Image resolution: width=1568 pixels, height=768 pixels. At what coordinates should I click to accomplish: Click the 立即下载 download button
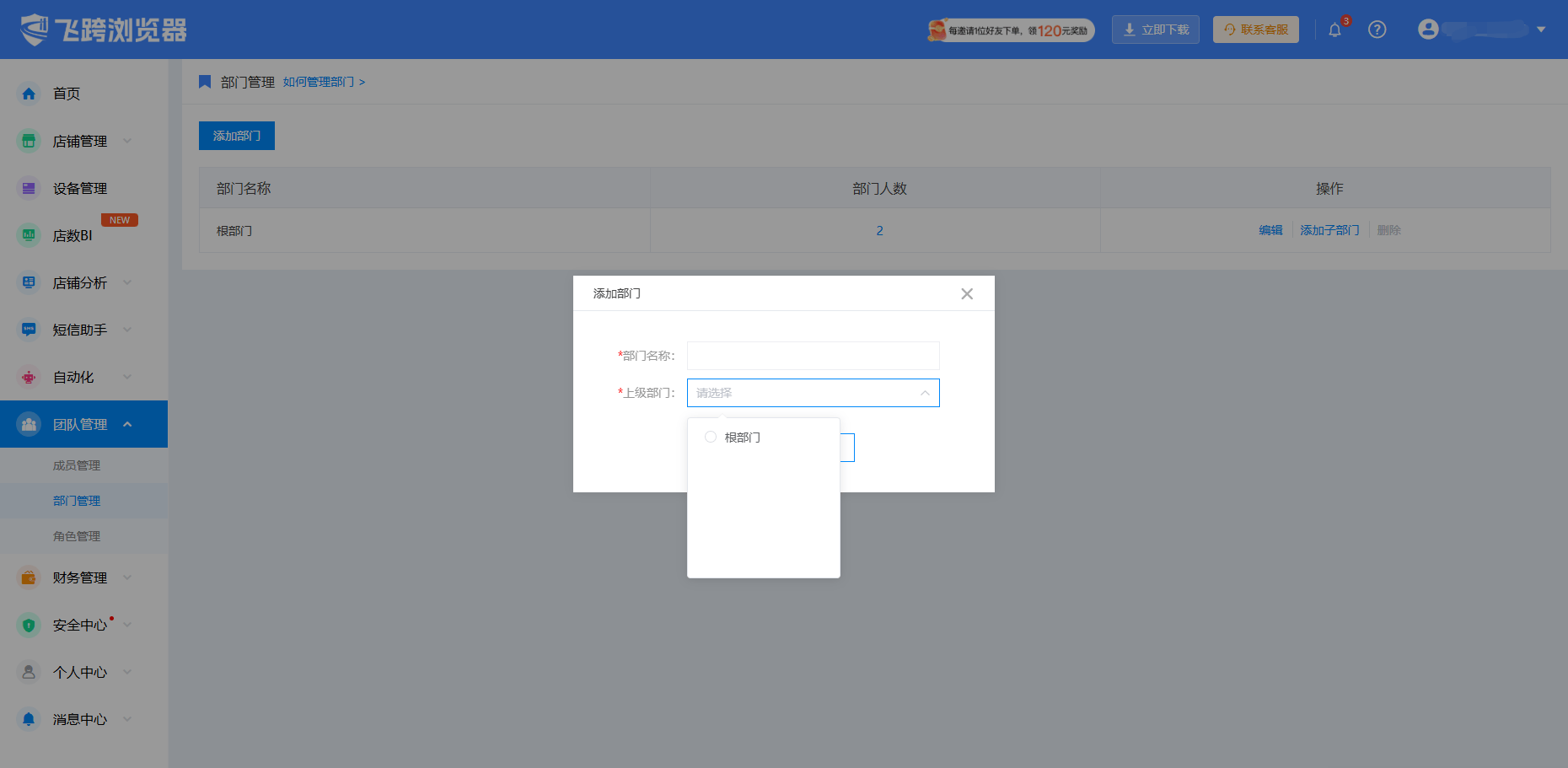1155,30
